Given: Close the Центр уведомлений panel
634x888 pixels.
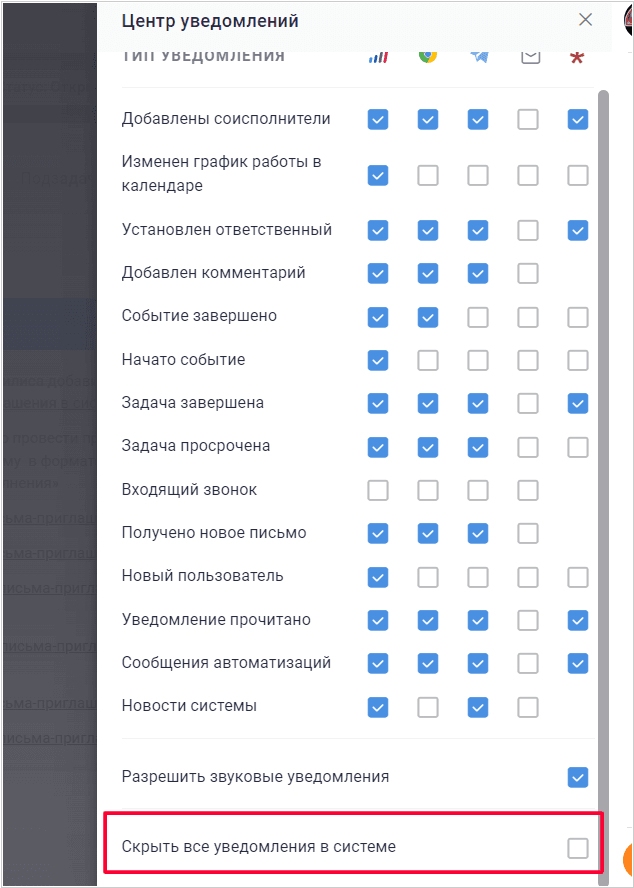Looking at the screenshot, I should (x=585, y=20).
